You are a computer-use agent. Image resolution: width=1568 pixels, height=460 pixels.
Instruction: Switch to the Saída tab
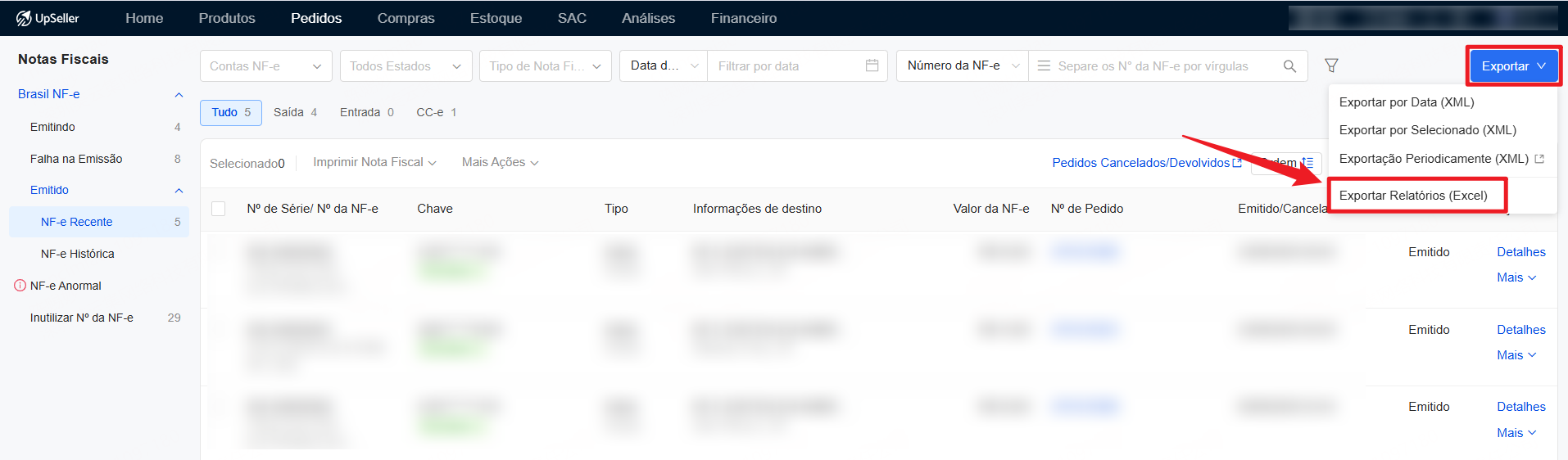[x=295, y=113]
